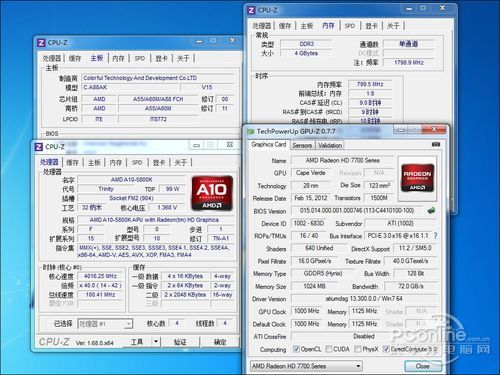Click the GDDR5 (Hynix) memory type field
The height and width of the screenshot is (375, 500).
pos(322,273)
